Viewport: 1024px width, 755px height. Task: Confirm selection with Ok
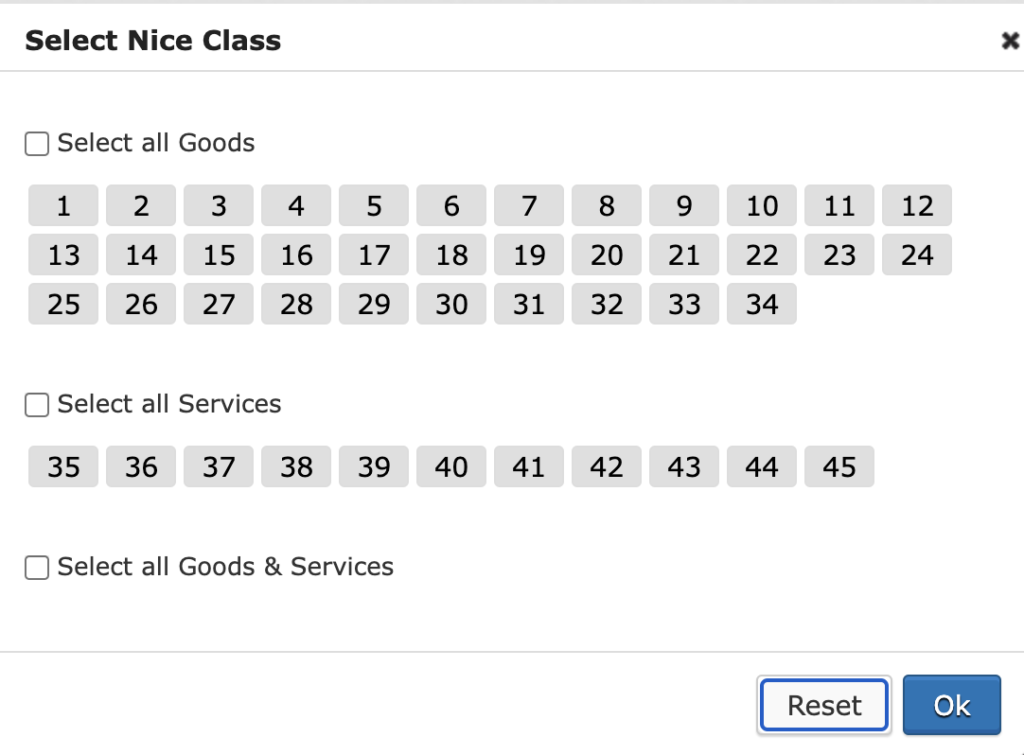(950, 704)
